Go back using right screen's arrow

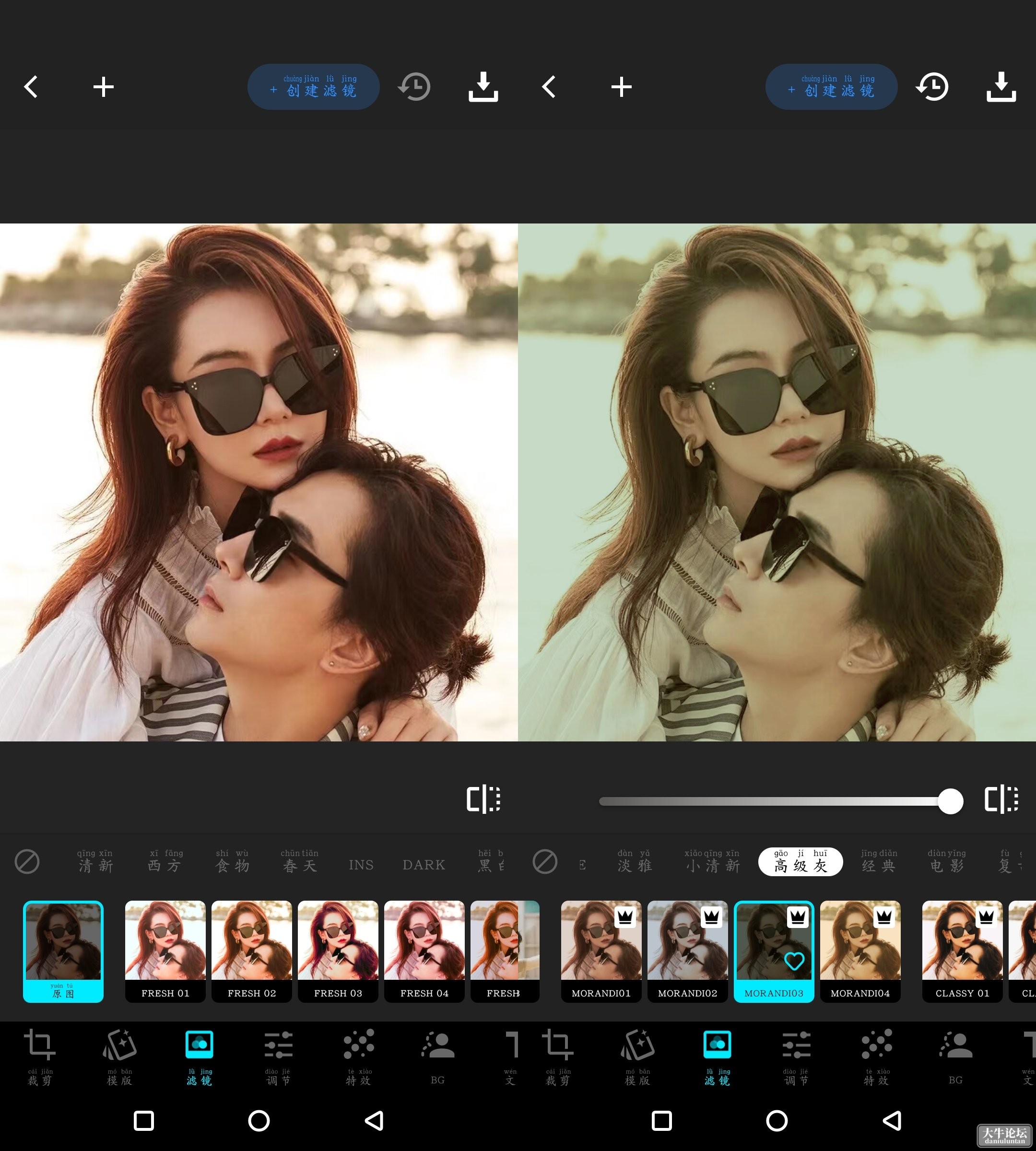(549, 87)
